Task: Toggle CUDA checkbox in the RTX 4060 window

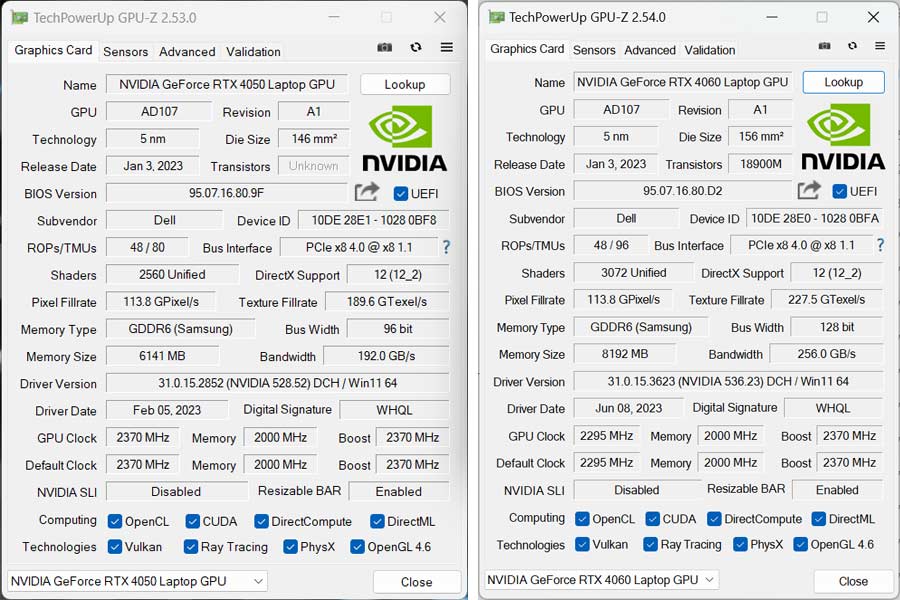Action: click(x=653, y=519)
